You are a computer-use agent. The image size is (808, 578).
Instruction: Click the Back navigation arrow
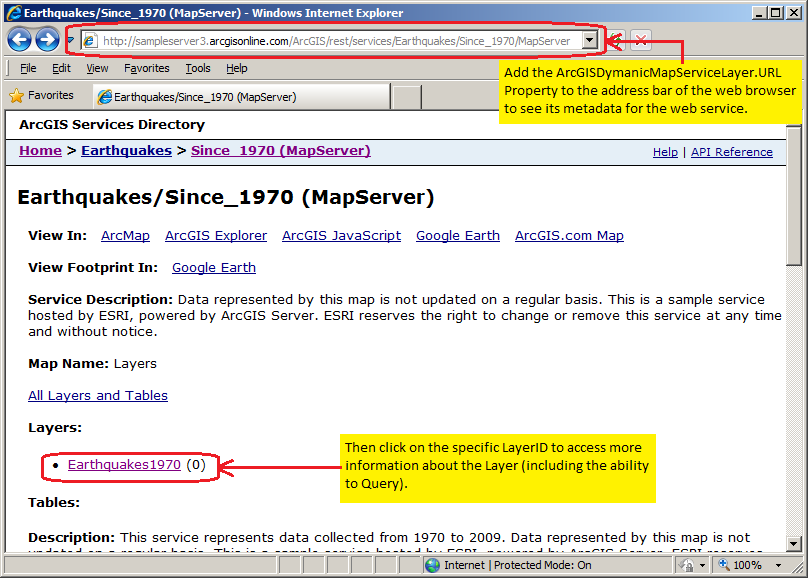click(20, 39)
